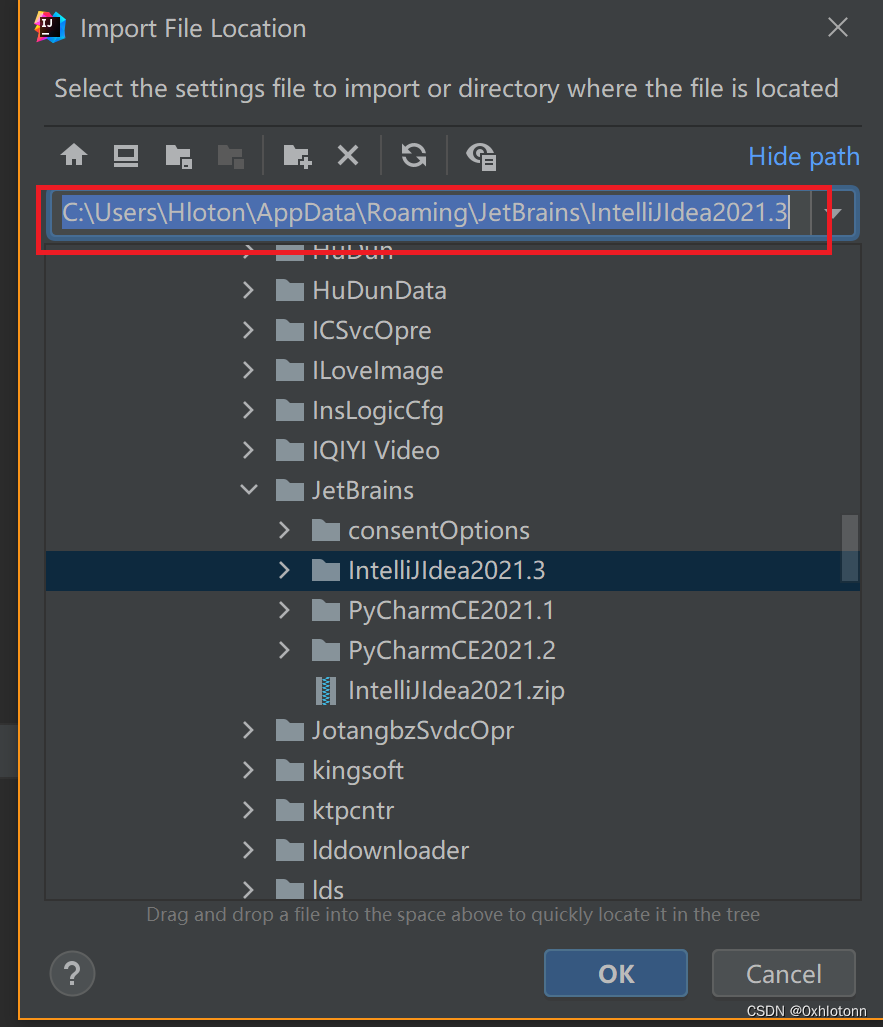Viewport: 883px width, 1027px height.
Task: Click the greyed-out module directory icon
Action: click(x=231, y=157)
